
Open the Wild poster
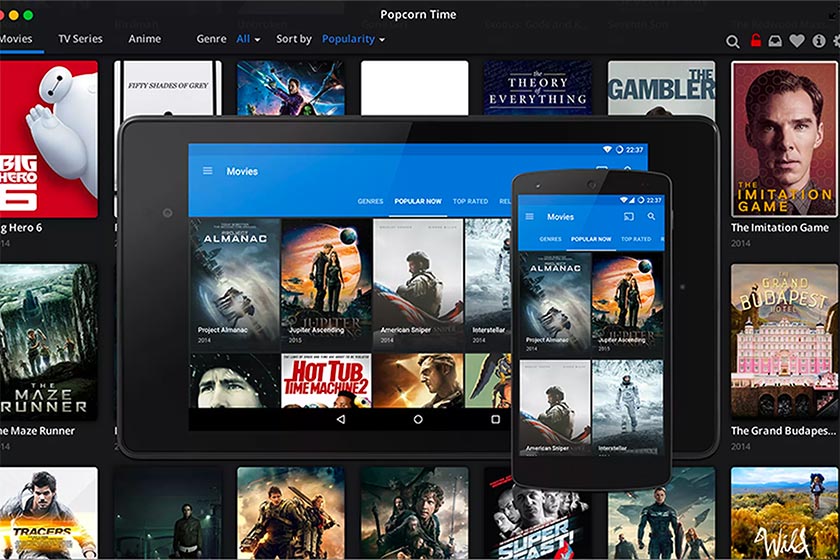tap(784, 513)
